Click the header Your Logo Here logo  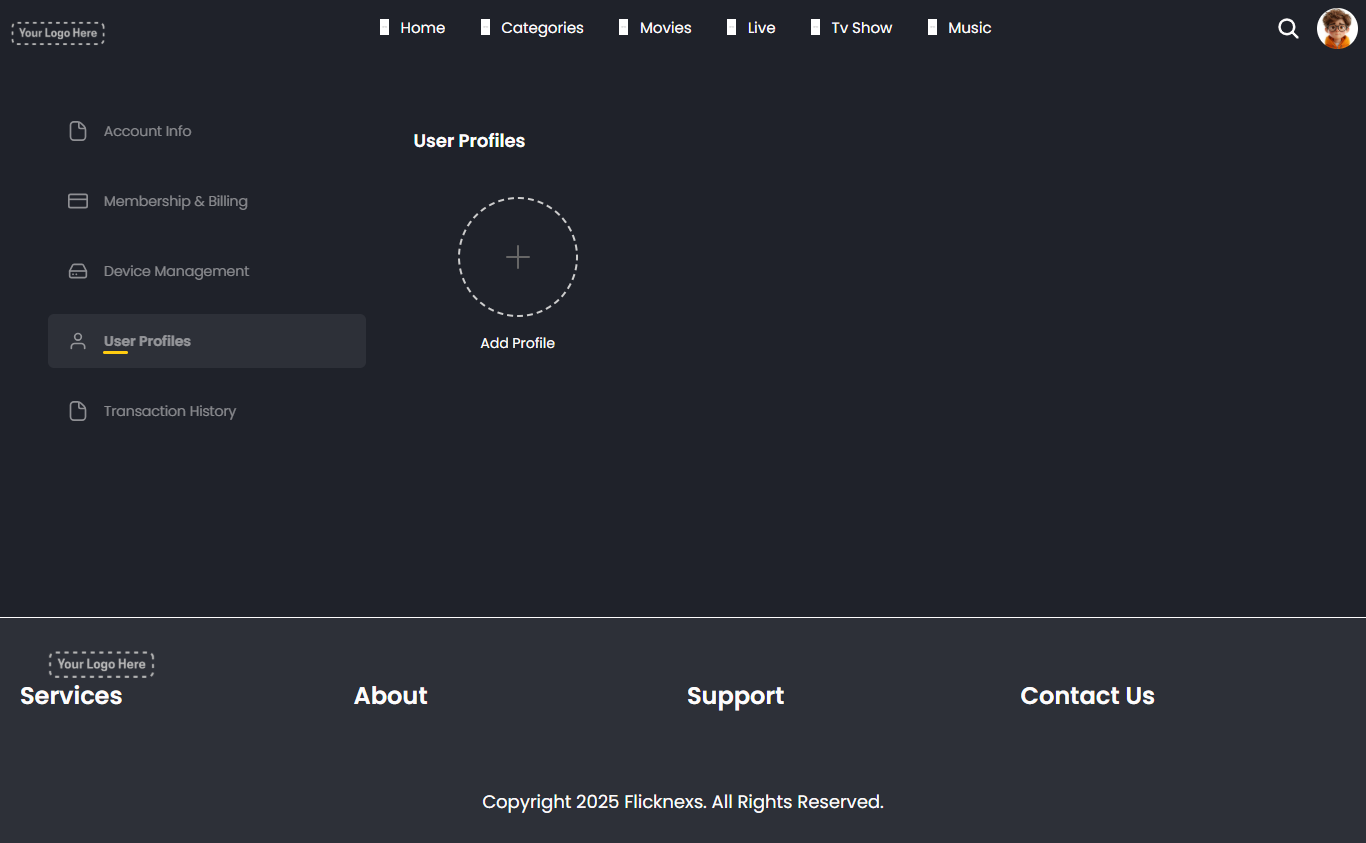[x=58, y=33]
